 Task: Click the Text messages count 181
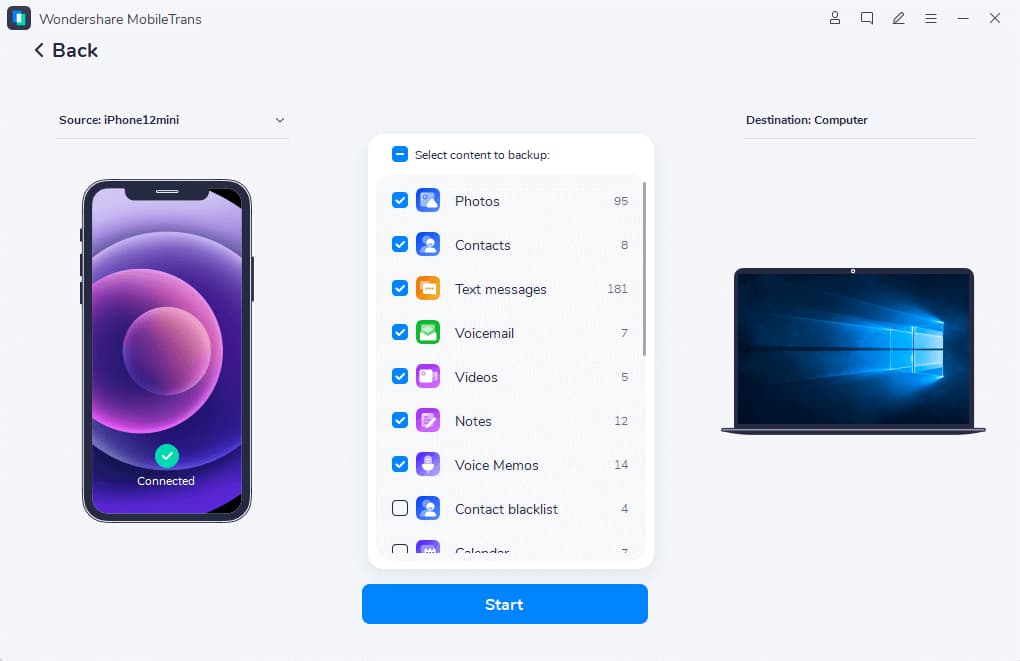point(617,288)
